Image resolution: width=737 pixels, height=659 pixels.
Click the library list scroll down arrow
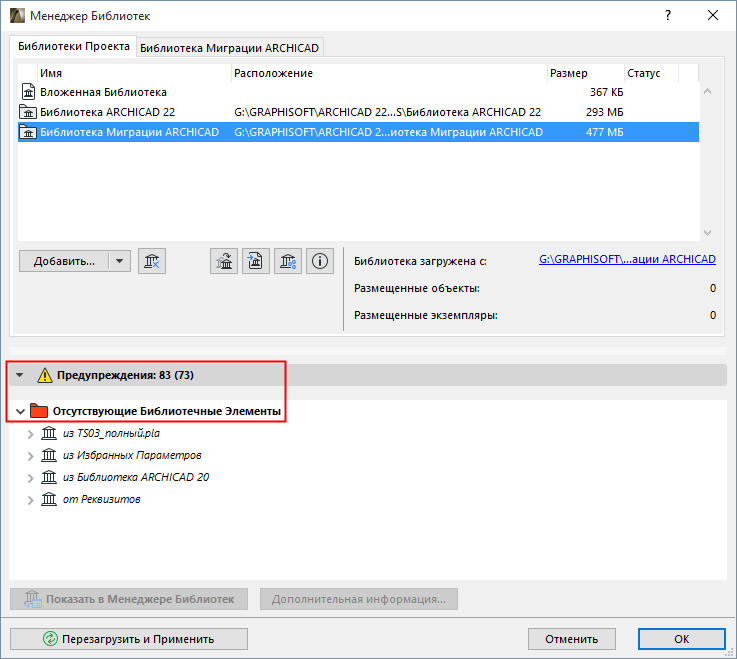tap(707, 233)
